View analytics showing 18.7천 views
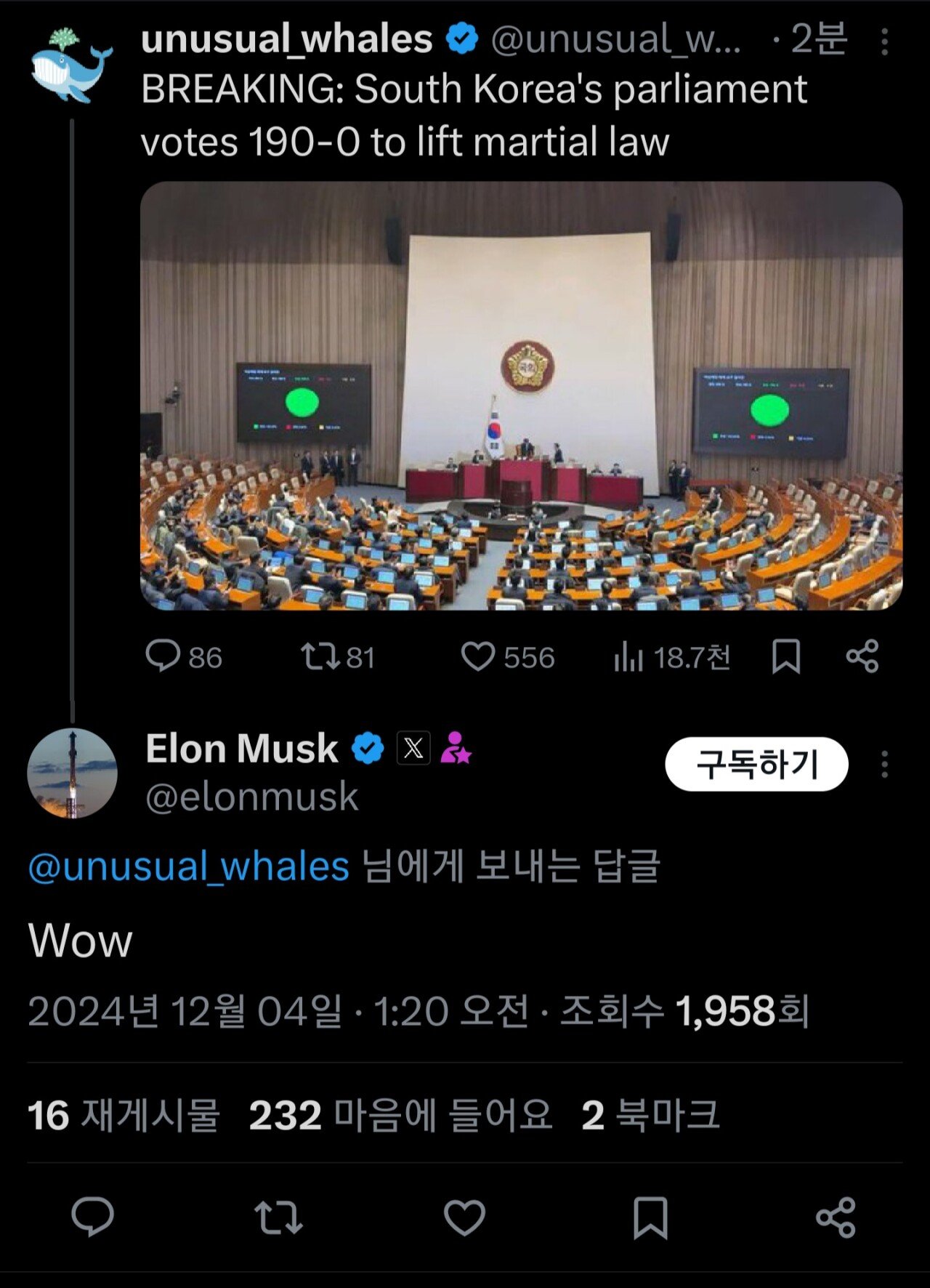The height and width of the screenshot is (1288, 930). 671,657
